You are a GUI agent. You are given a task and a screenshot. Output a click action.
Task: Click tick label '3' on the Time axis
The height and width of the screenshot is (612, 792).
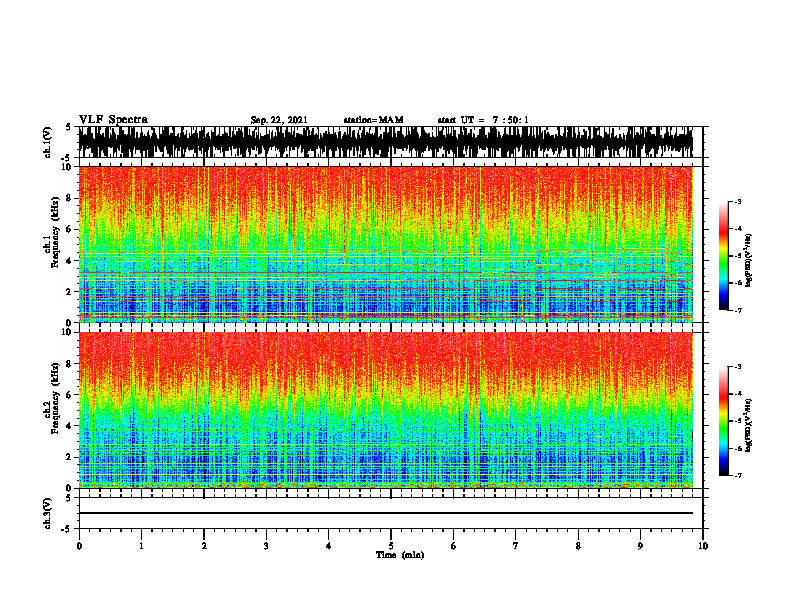(x=266, y=546)
